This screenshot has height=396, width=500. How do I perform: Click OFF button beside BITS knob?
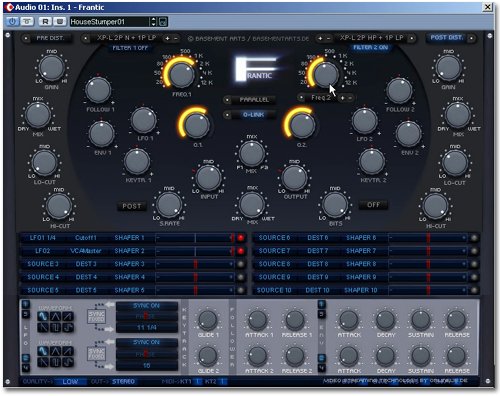(x=373, y=205)
